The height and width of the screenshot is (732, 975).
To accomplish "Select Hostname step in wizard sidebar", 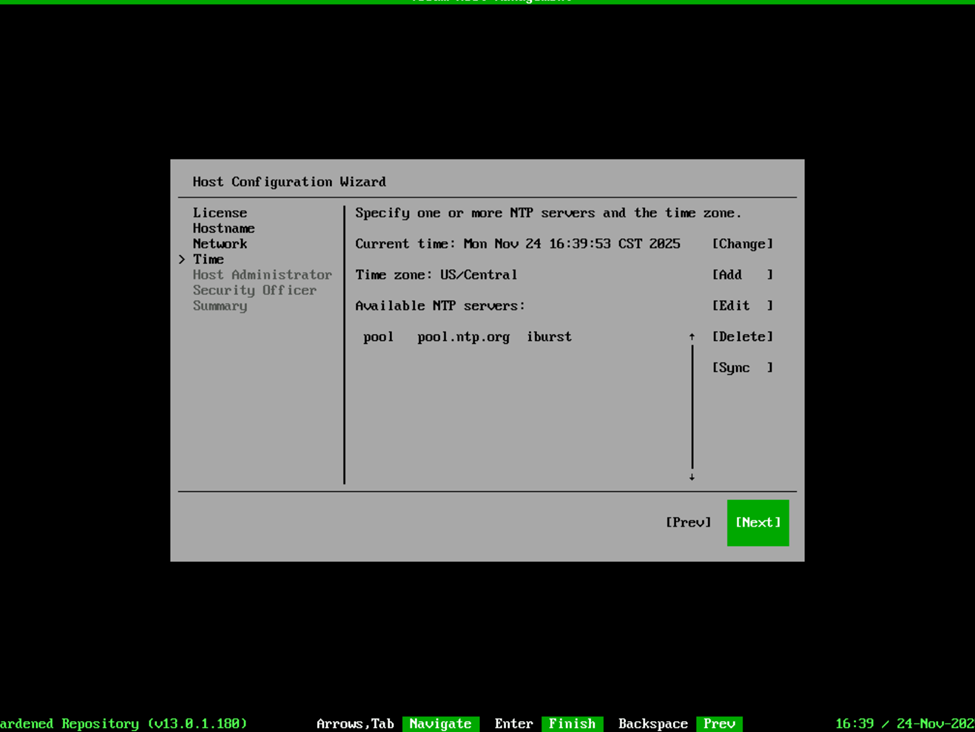I will (224, 228).
